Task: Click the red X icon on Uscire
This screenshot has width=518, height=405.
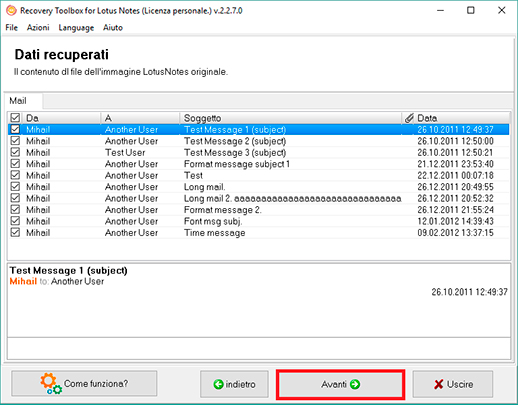Action: (439, 384)
